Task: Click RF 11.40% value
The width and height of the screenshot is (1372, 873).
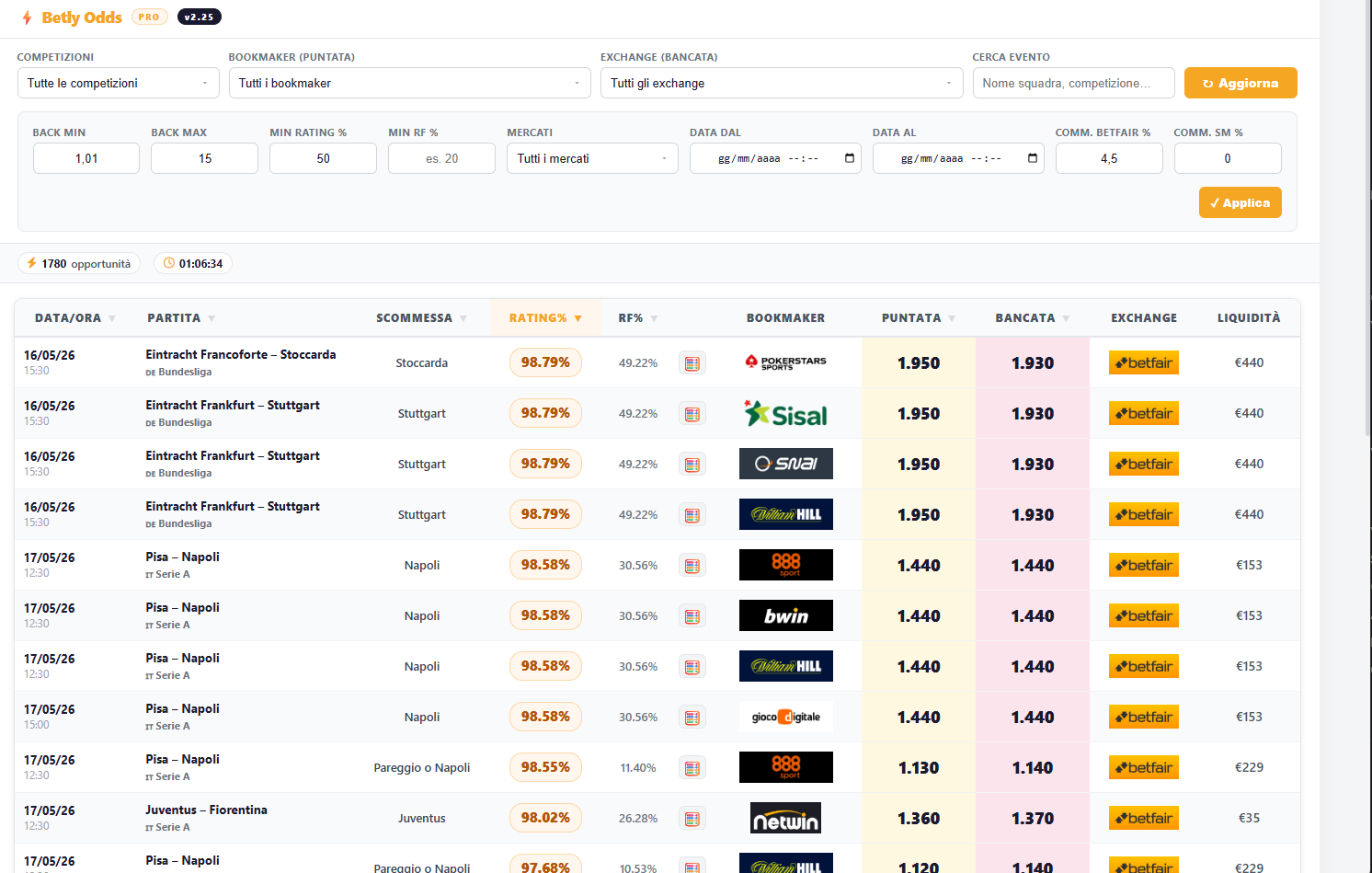Action: coord(638,768)
